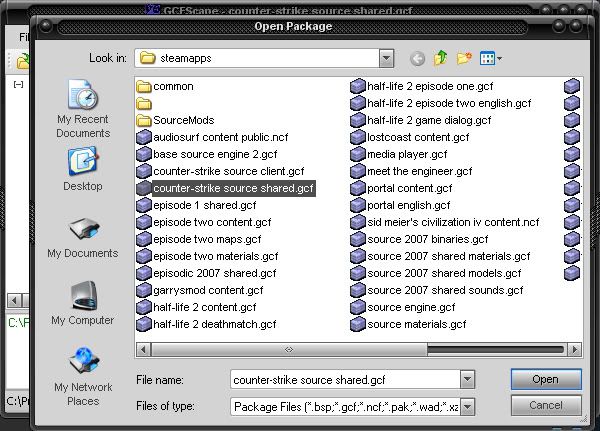Open My Recent Documents in places bar
The image size is (600, 431).
(x=83, y=110)
